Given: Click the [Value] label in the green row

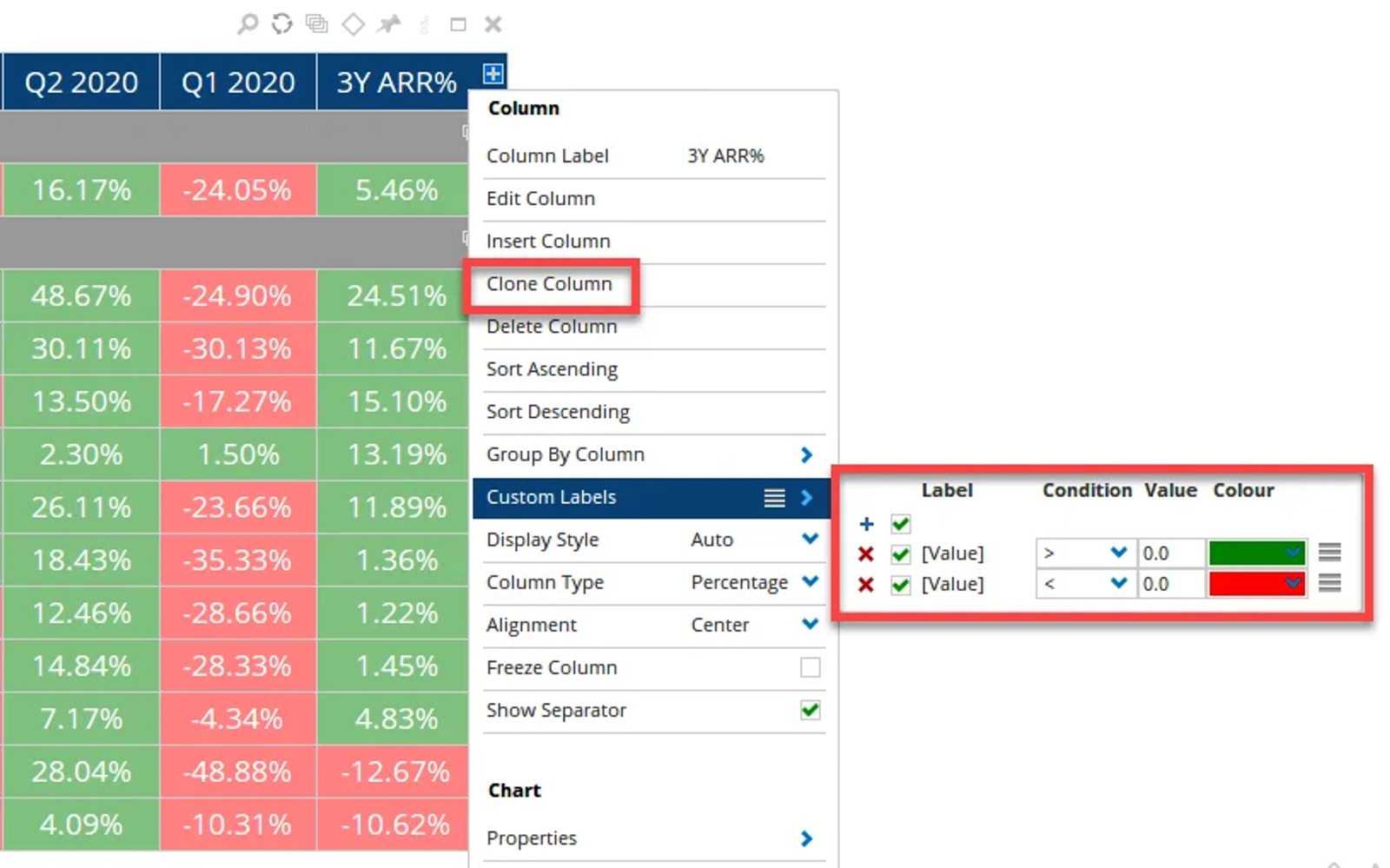Looking at the screenshot, I should point(952,553).
